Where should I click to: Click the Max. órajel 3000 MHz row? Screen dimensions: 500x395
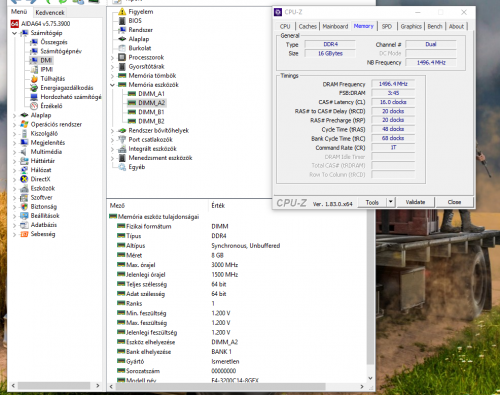[238, 265]
